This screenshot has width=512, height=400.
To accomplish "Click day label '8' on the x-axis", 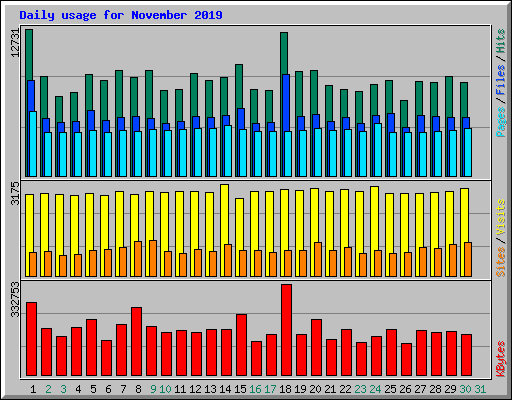I will [x=138, y=389].
